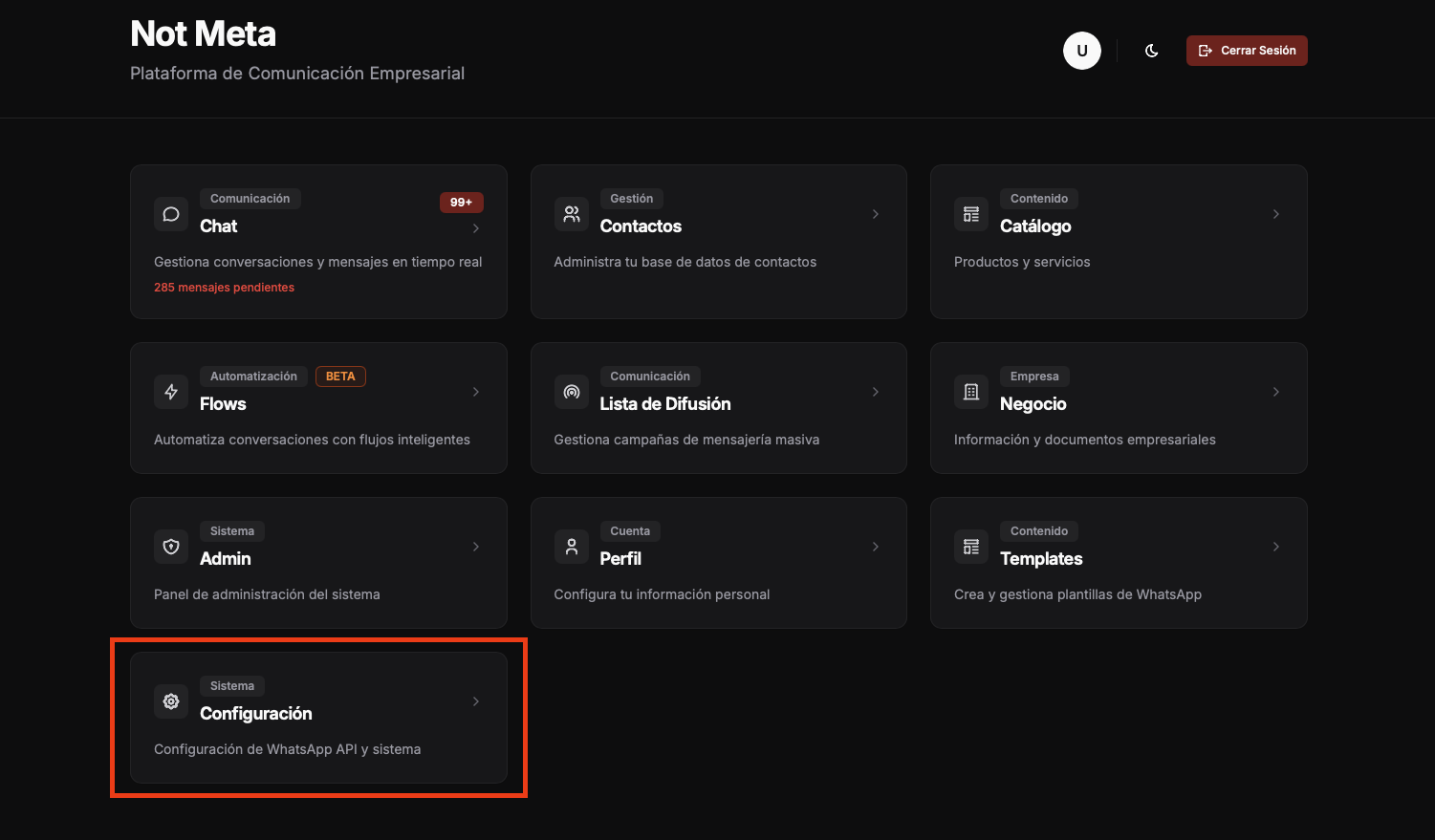The image size is (1435, 840).
Task: Select the Lista de Difusión broadcast icon
Action: click(571, 392)
